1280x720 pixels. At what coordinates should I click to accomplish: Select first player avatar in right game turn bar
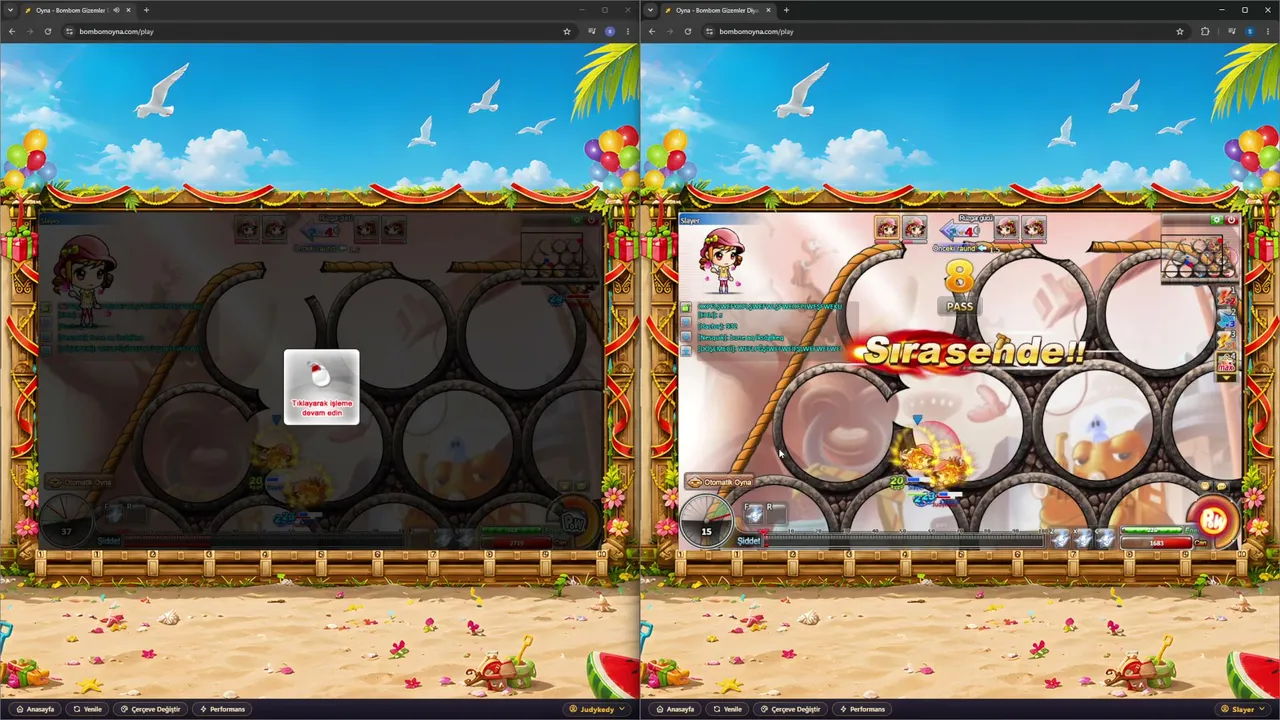coord(887,228)
